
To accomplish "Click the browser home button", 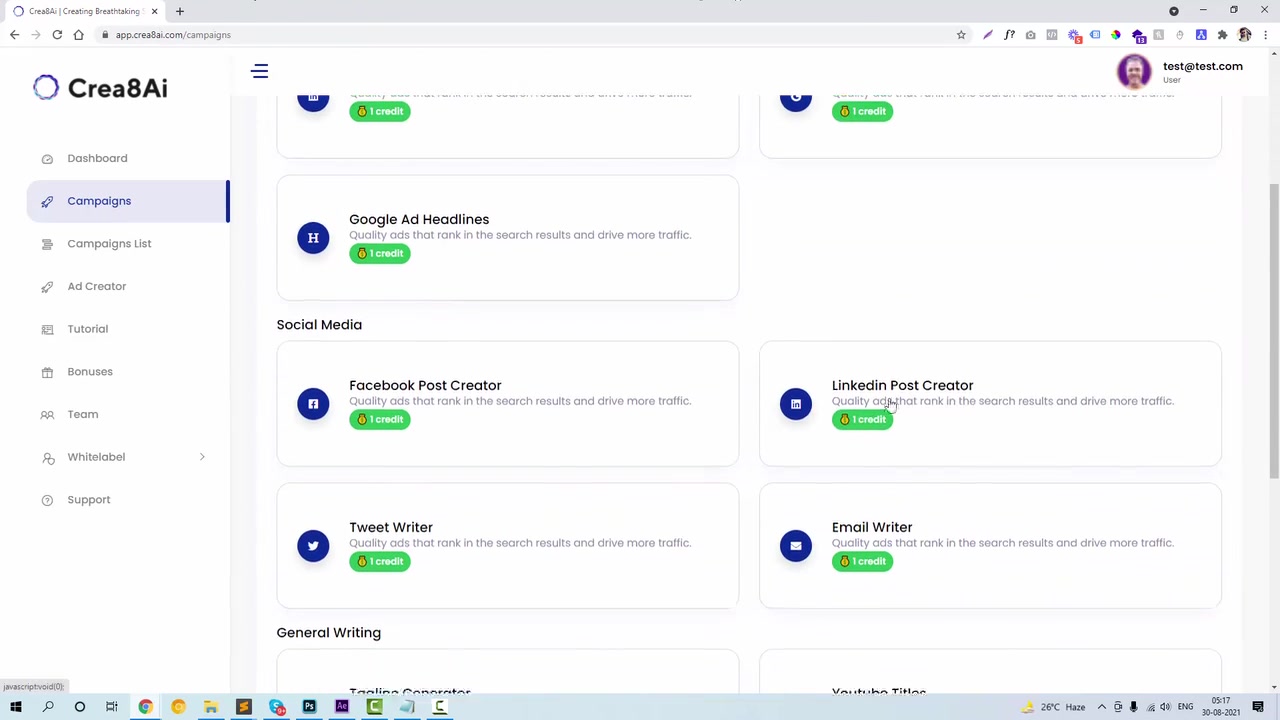I will click(78, 35).
